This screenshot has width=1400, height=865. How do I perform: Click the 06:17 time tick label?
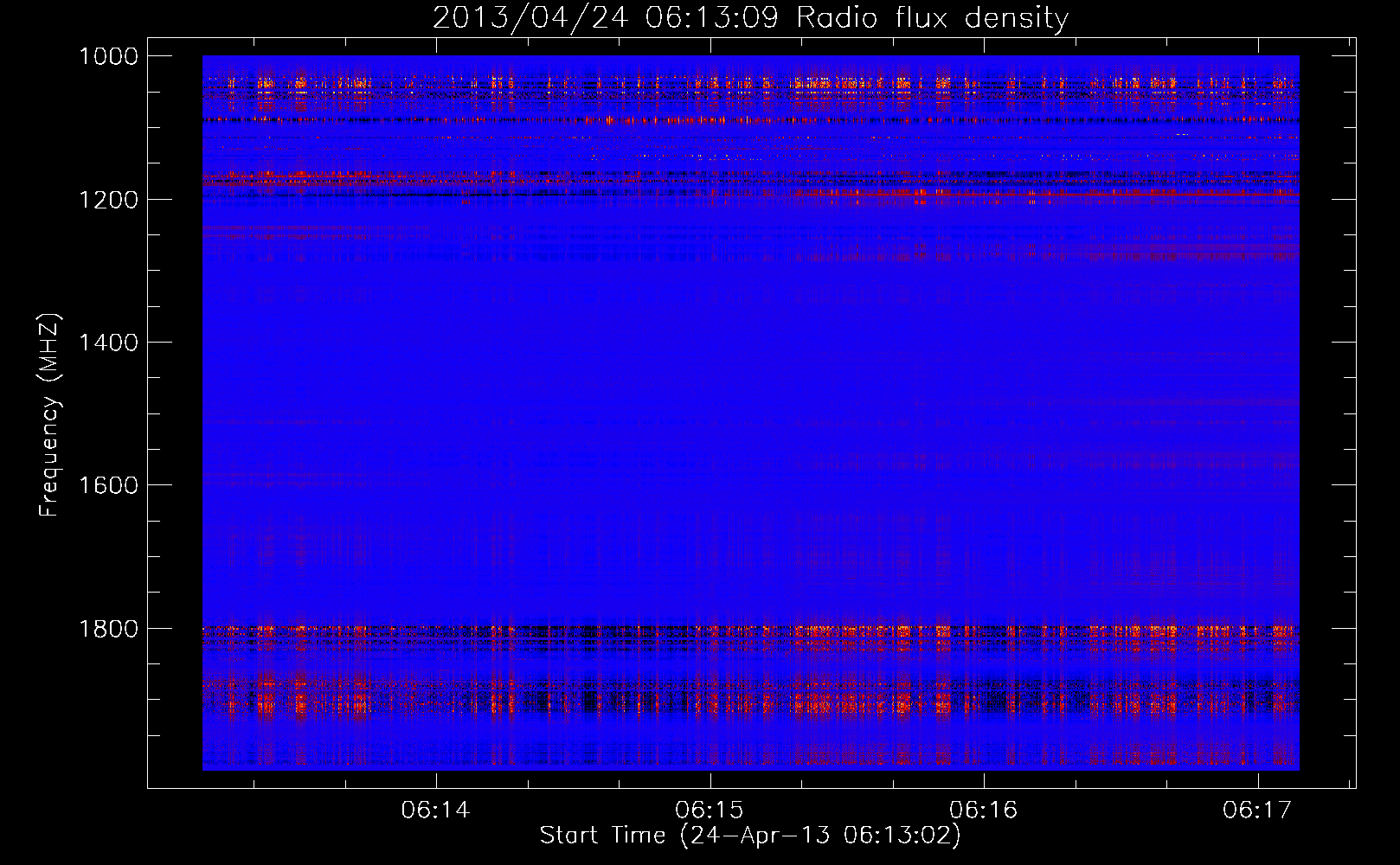tap(1256, 811)
